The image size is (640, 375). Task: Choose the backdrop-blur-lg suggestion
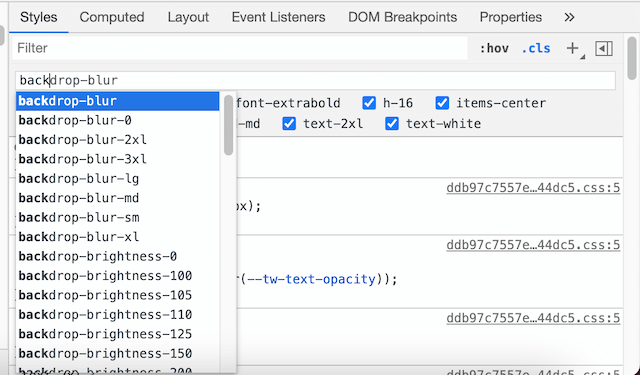pos(118,179)
